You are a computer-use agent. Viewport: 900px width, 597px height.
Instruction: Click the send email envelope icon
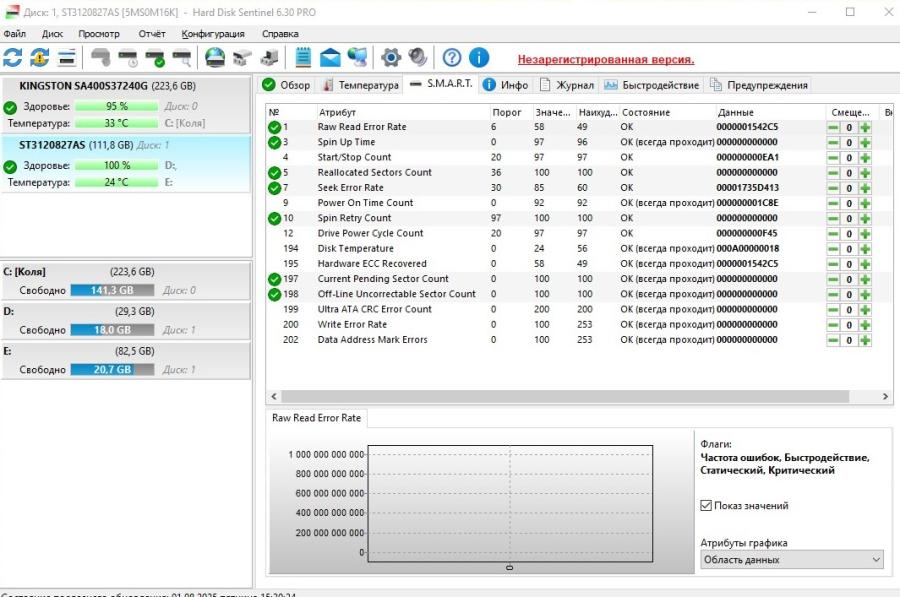(330, 57)
